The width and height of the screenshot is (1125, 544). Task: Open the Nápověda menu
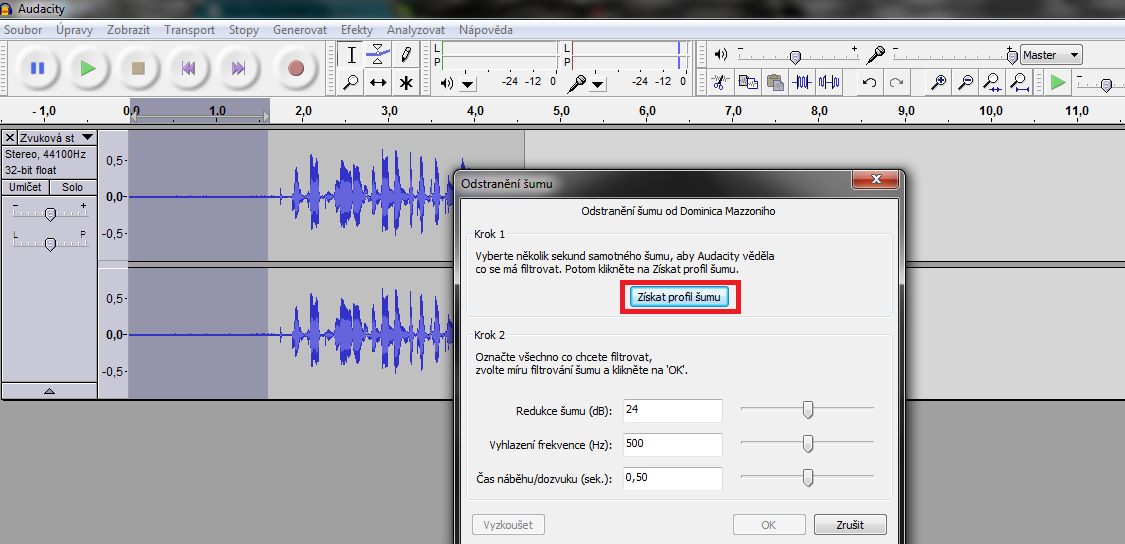click(486, 30)
